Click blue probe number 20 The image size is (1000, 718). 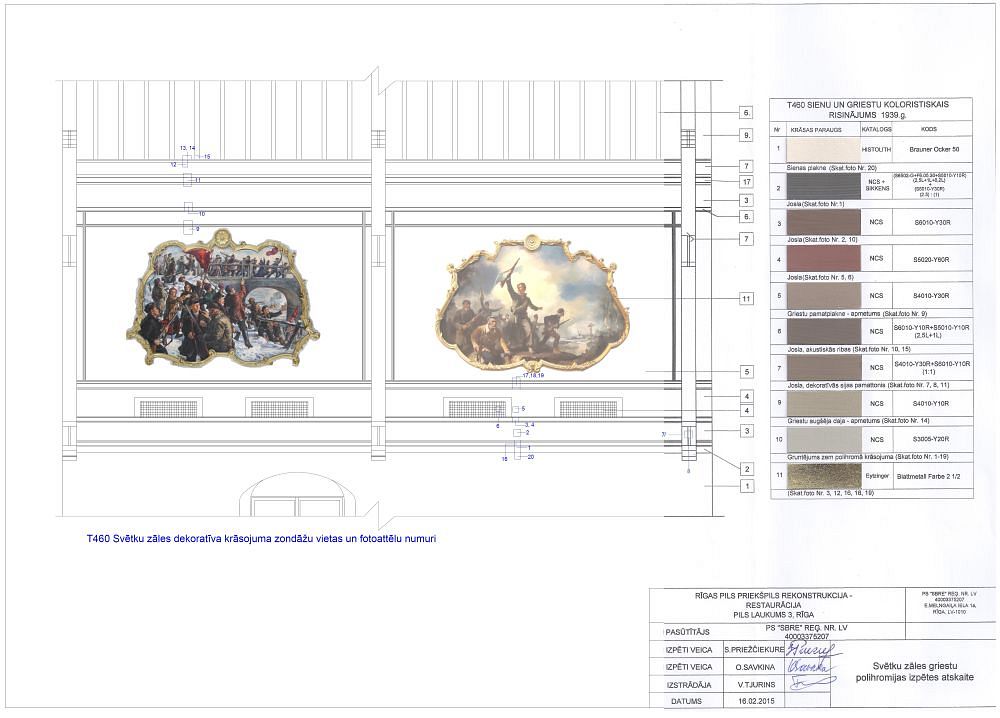pos(531,457)
